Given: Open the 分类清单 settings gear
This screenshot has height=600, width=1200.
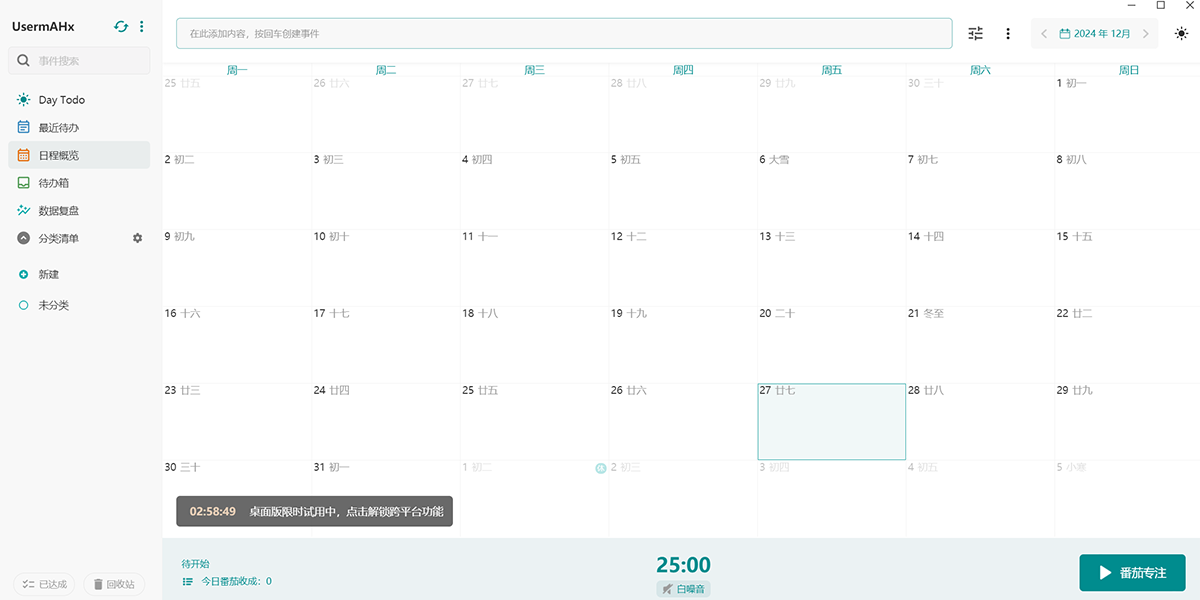Looking at the screenshot, I should click(138, 238).
